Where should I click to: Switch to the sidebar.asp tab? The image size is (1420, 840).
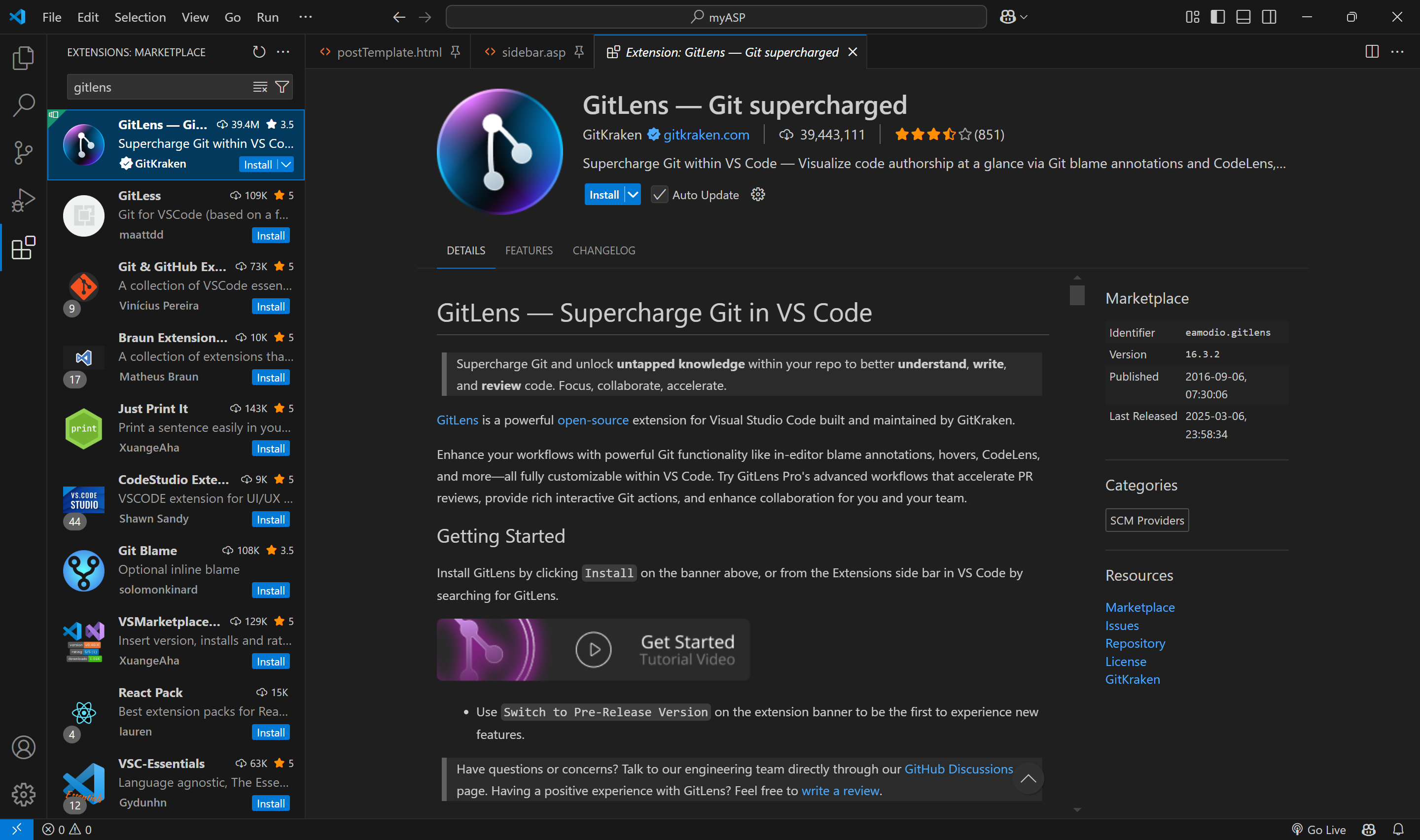coord(533,52)
